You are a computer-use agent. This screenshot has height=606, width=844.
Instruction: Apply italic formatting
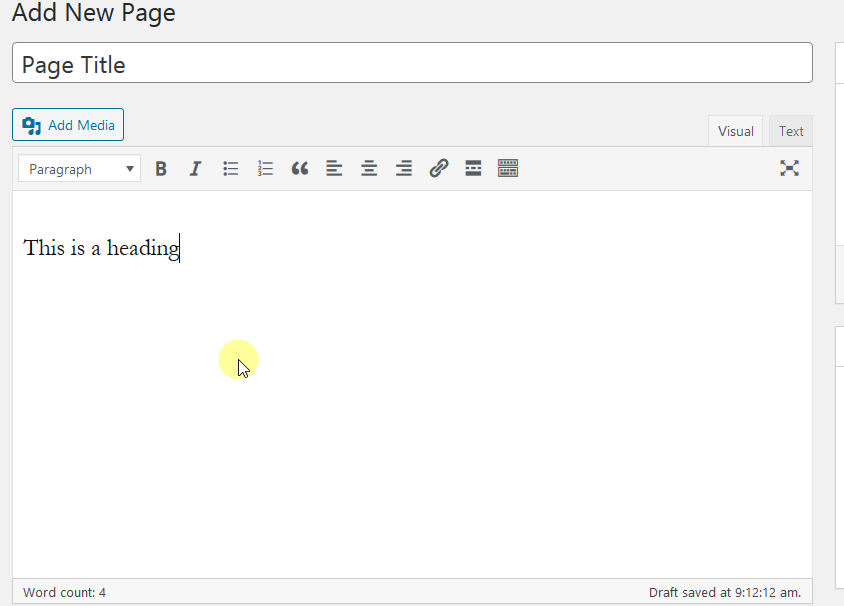pyautogui.click(x=195, y=169)
